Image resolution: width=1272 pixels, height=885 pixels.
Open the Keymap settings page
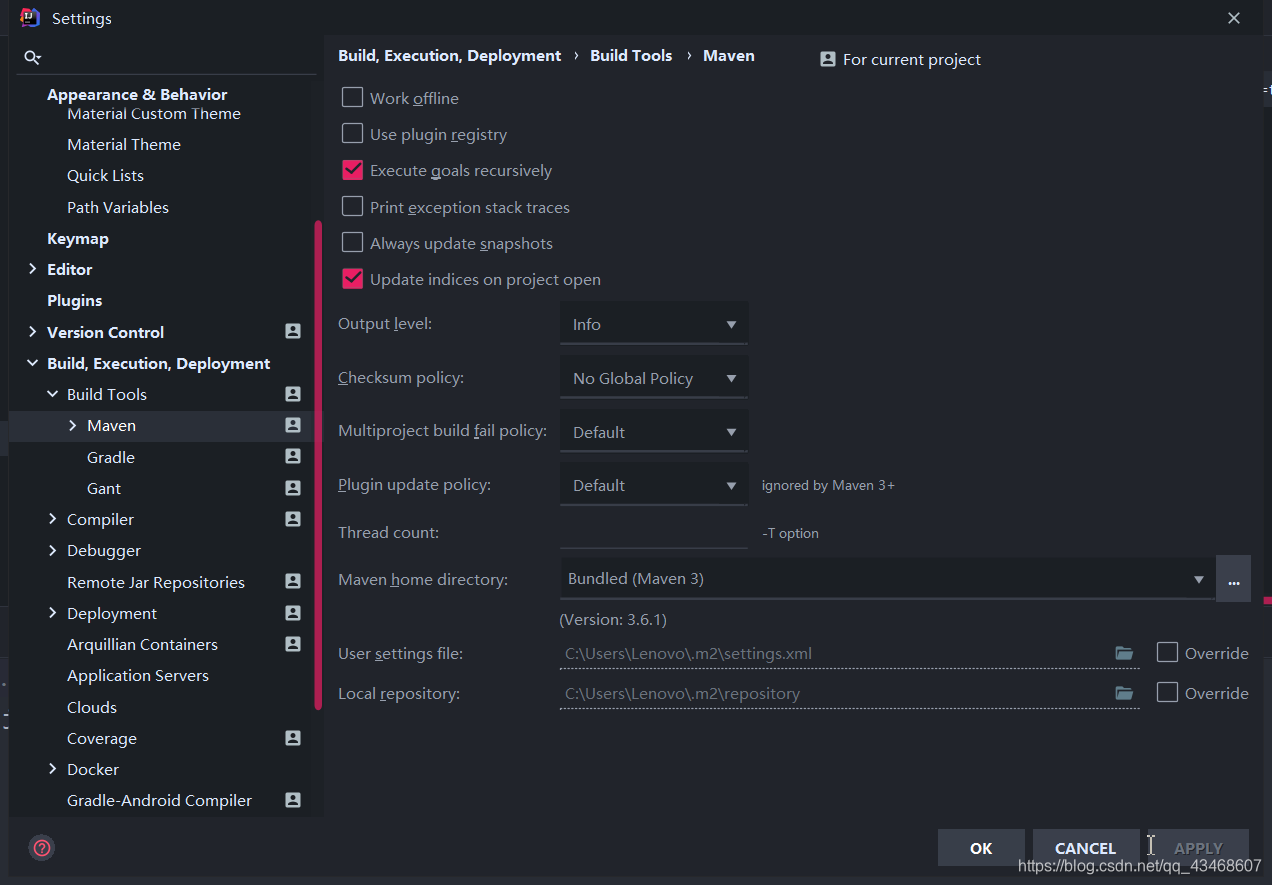coord(78,238)
